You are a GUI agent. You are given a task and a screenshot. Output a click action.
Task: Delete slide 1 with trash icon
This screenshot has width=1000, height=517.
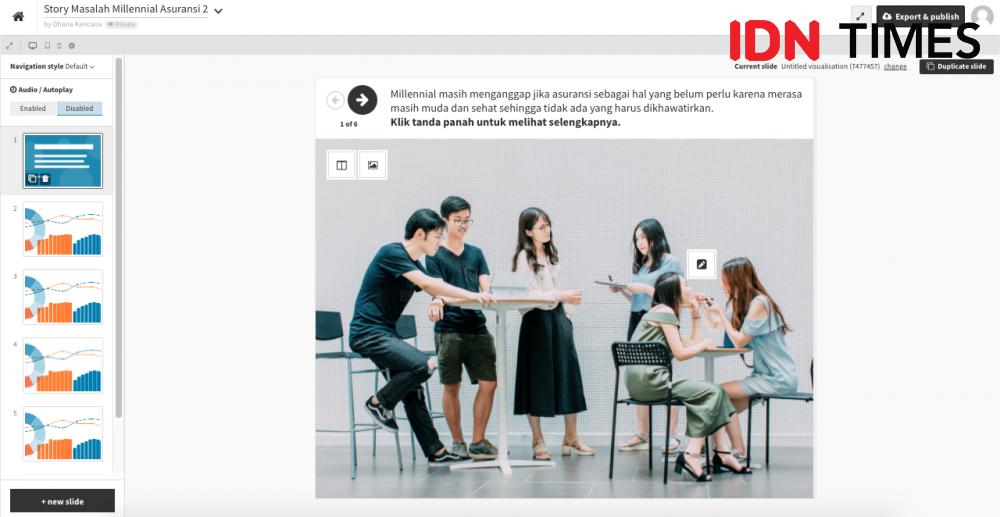(45, 179)
